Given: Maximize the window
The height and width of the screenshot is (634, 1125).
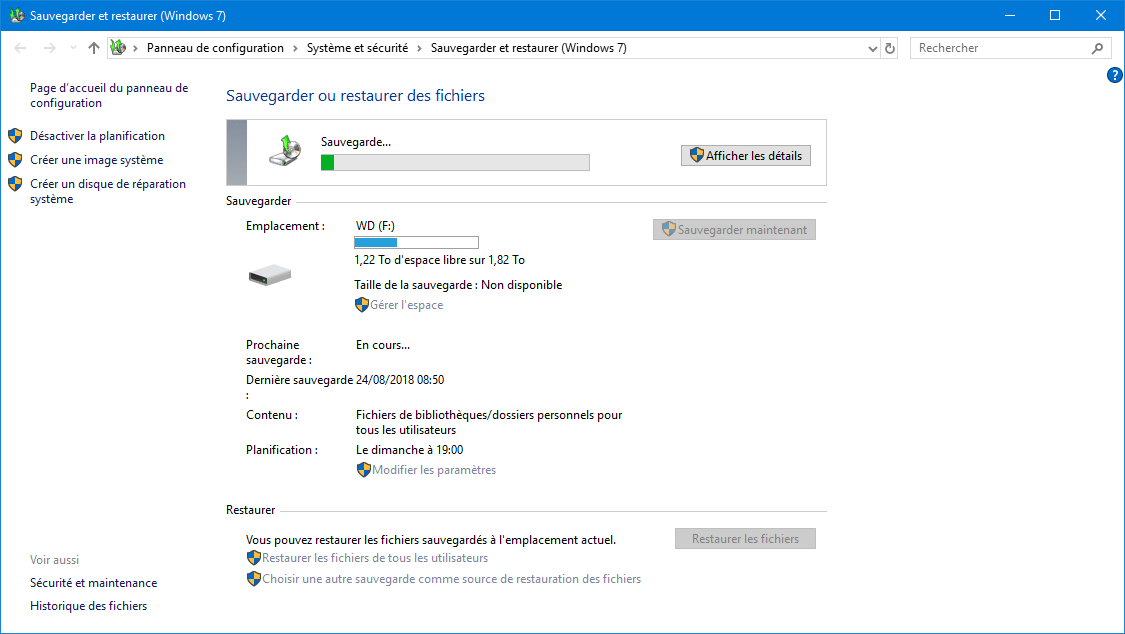Looking at the screenshot, I should [x=1055, y=15].
